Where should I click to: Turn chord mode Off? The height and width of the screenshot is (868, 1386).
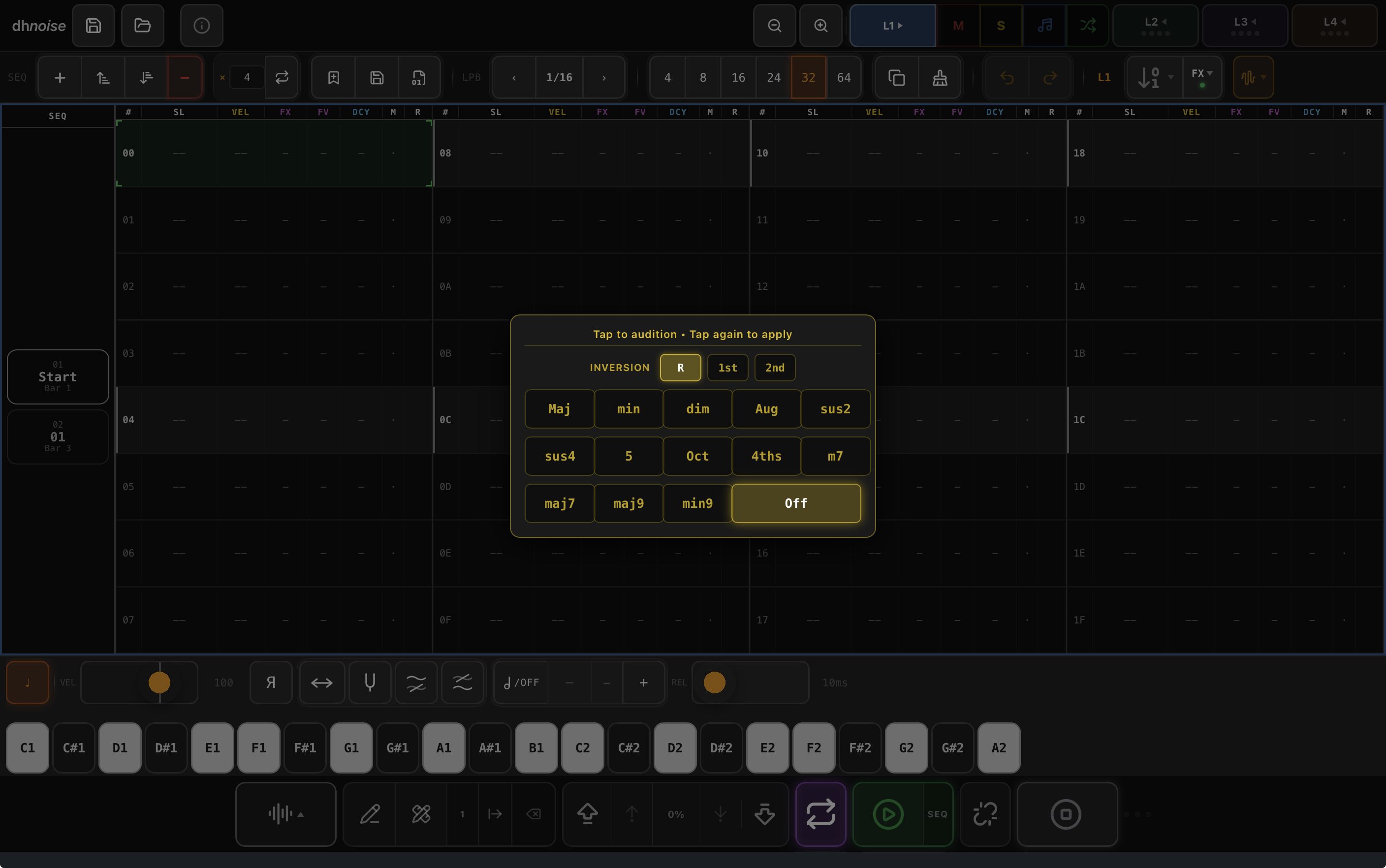tap(796, 503)
